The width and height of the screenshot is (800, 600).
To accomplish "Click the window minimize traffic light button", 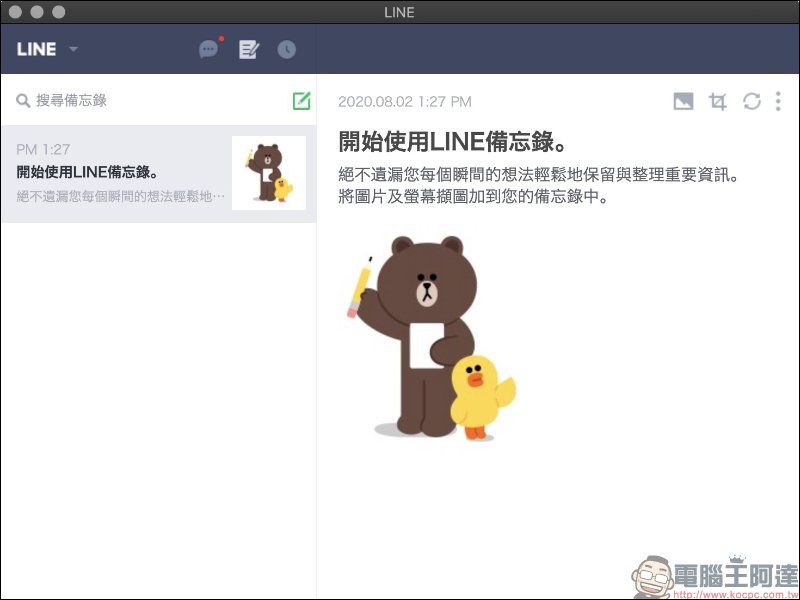I will point(37,12).
